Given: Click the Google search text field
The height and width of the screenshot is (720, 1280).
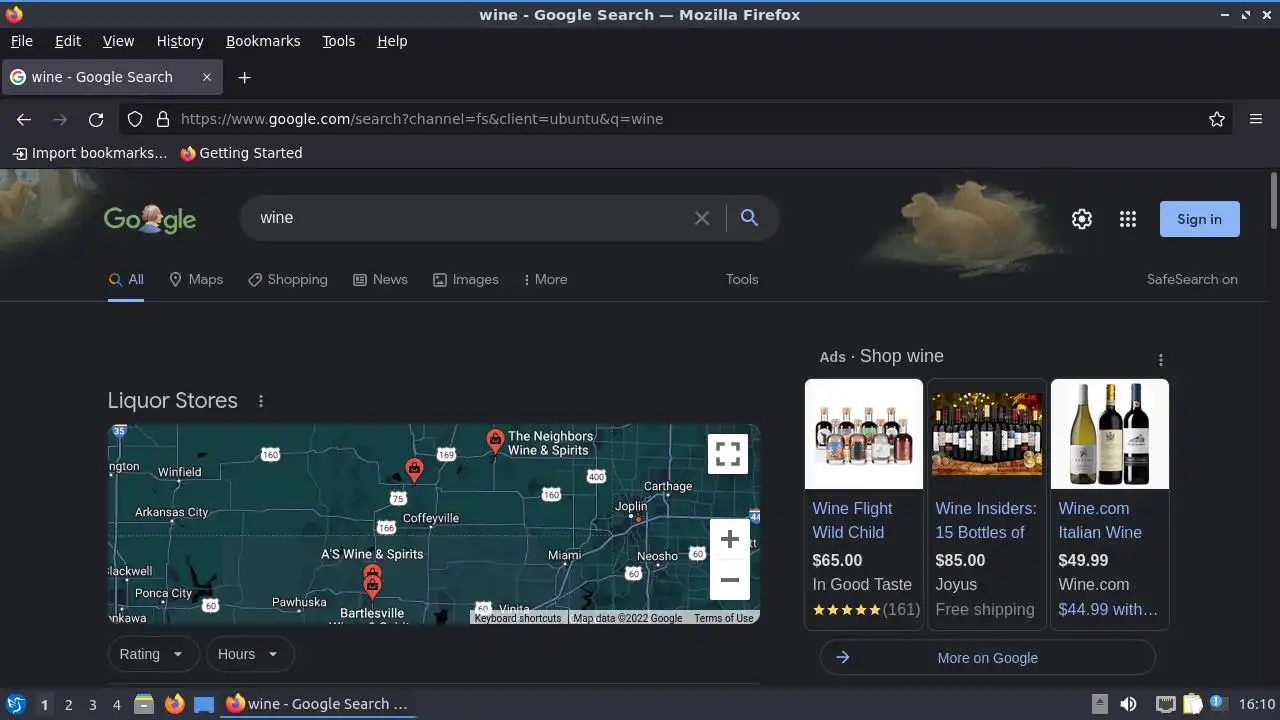Looking at the screenshot, I should click(x=470, y=218).
